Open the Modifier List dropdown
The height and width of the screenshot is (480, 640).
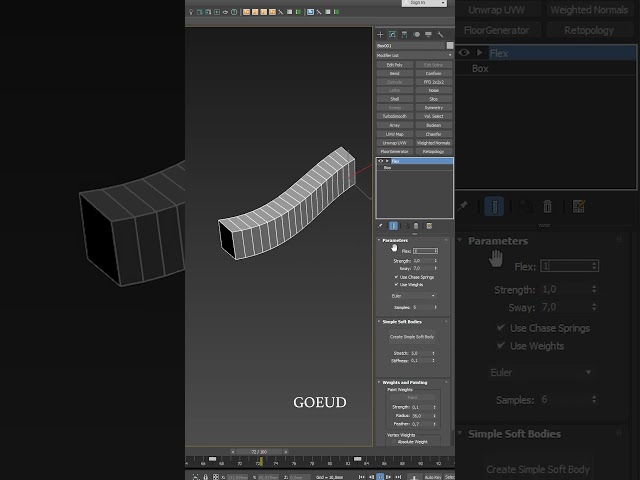coord(414,55)
